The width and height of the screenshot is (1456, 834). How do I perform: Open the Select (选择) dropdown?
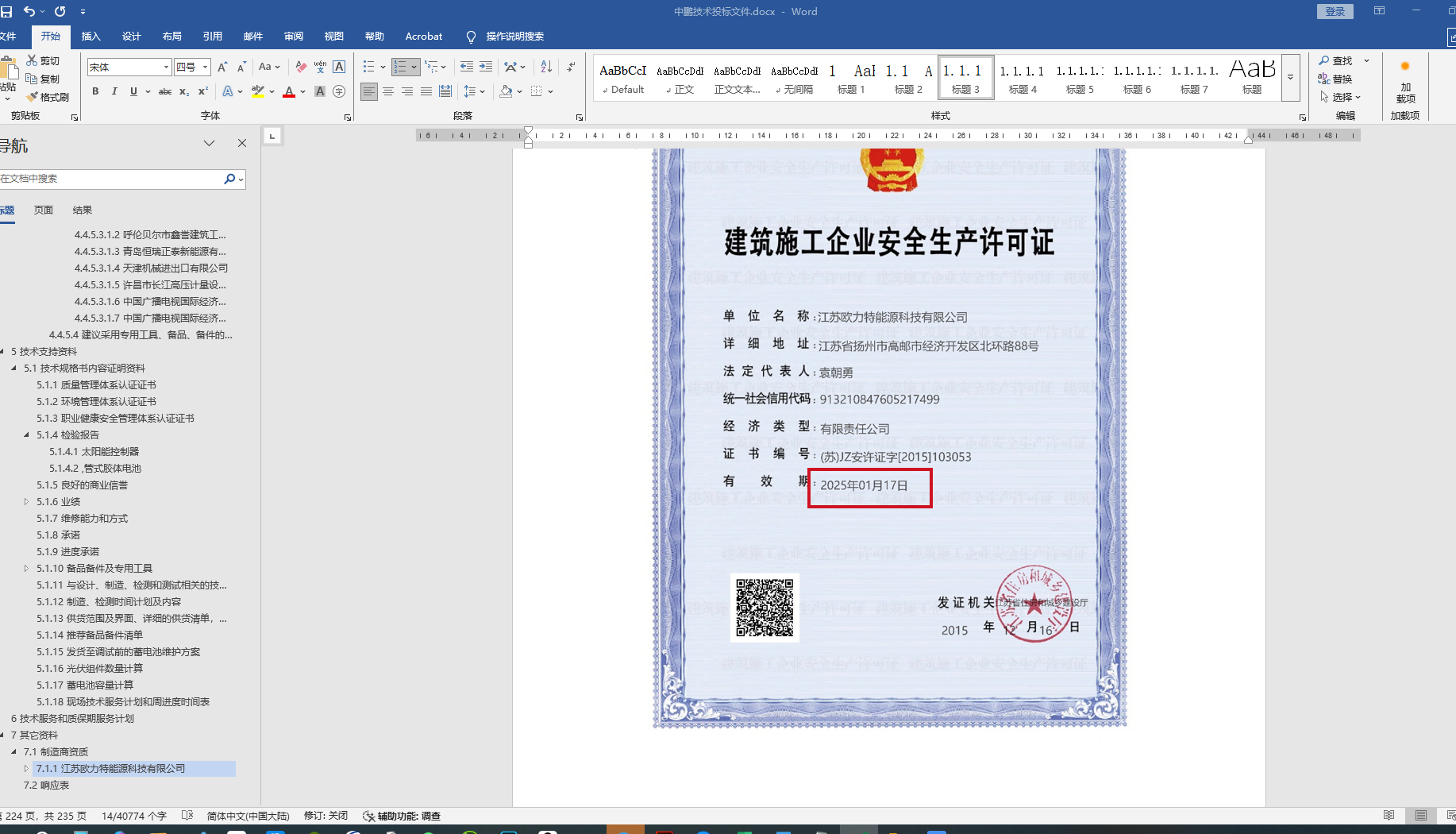[1340, 97]
